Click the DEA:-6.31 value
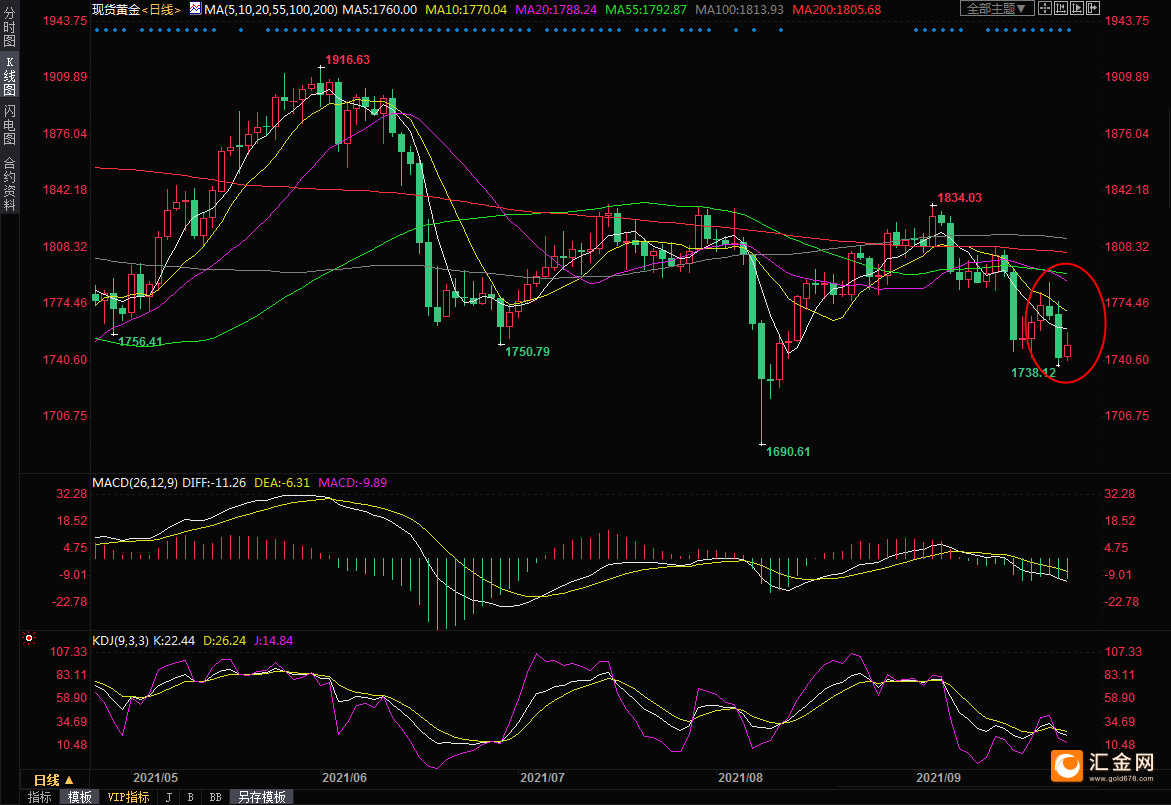The image size is (1171, 805). 282,482
